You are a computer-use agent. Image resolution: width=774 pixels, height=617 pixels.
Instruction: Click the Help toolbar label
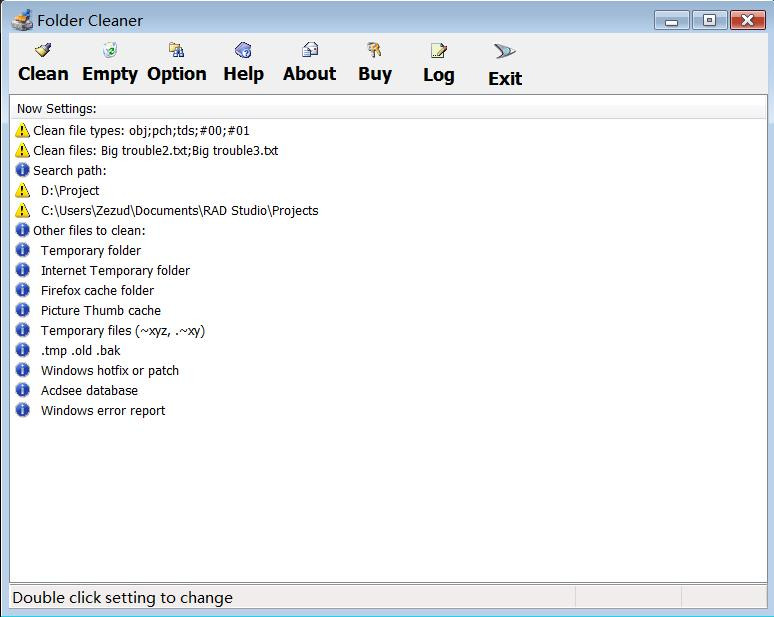pyautogui.click(x=243, y=75)
